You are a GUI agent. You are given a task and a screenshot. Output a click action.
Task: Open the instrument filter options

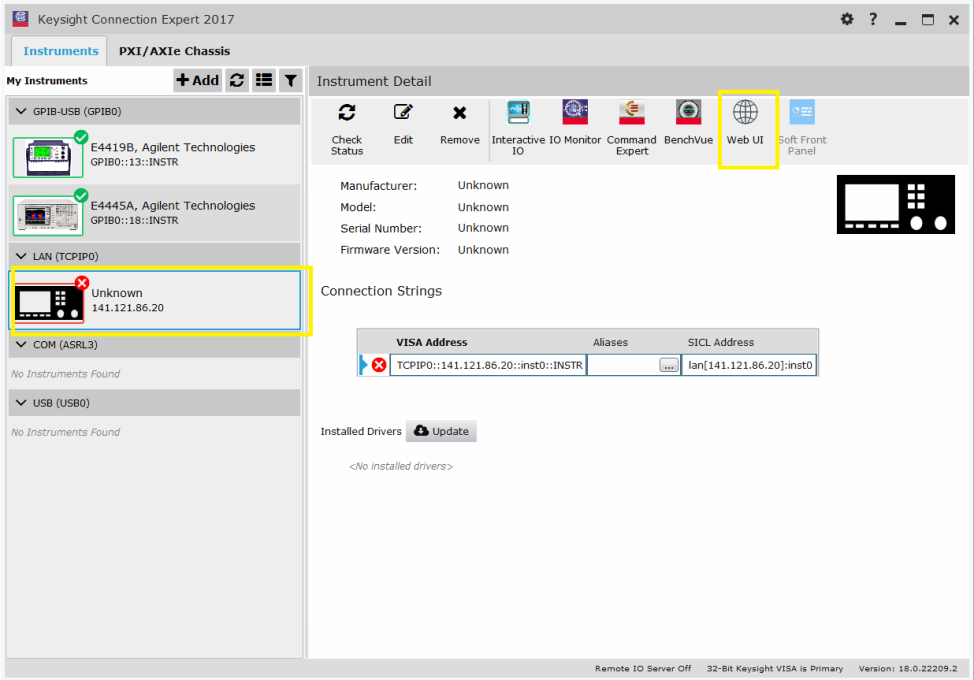[291, 80]
